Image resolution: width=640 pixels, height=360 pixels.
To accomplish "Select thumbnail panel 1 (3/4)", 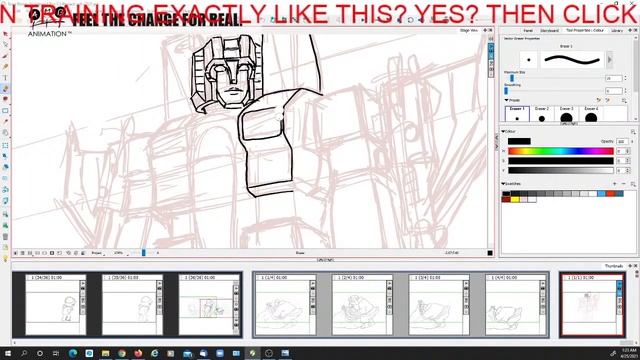I will coord(439,304).
